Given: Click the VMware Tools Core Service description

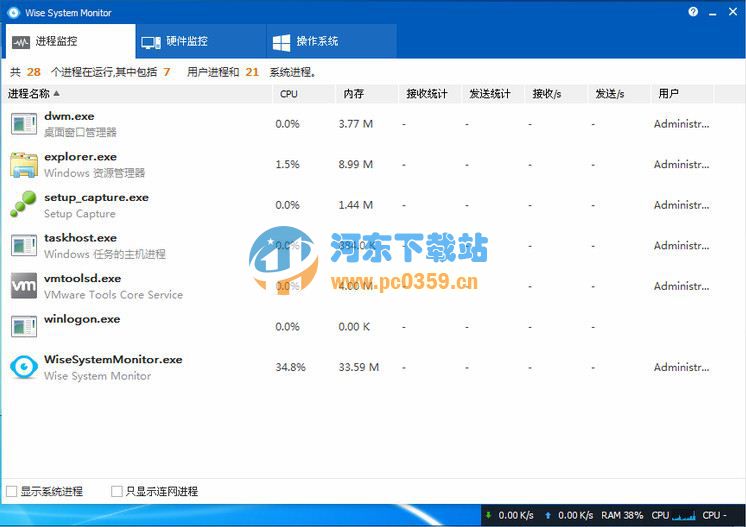Looking at the screenshot, I should click(113, 295).
